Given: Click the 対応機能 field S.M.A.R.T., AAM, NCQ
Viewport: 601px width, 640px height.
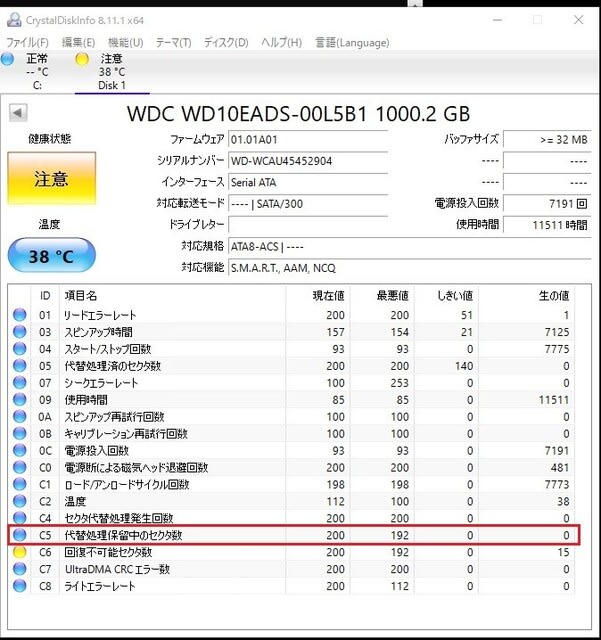Looking at the screenshot, I should [x=410, y=268].
